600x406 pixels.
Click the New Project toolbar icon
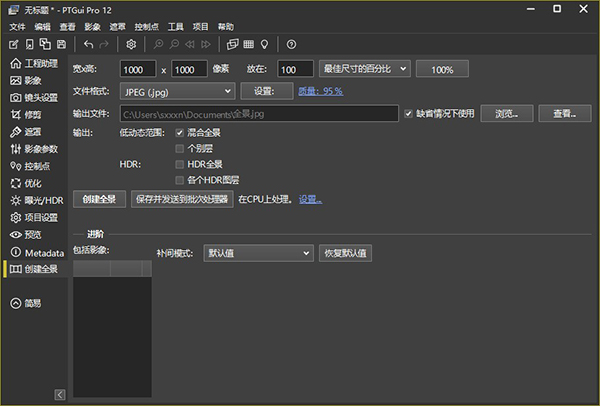coord(14,44)
